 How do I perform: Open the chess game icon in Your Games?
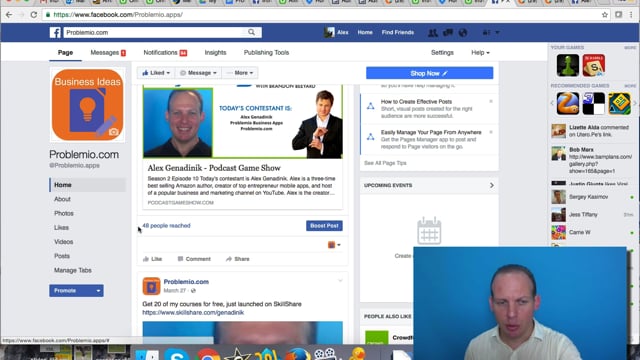click(568, 65)
